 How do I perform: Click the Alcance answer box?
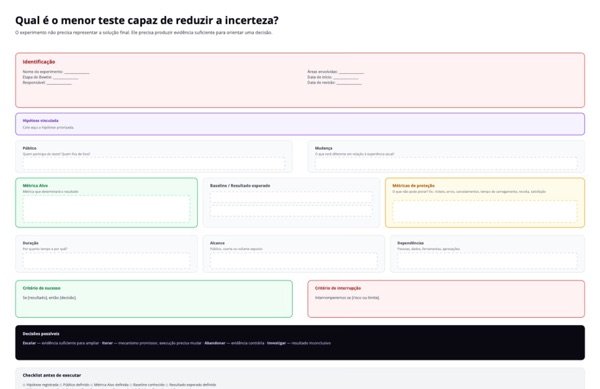click(x=293, y=260)
